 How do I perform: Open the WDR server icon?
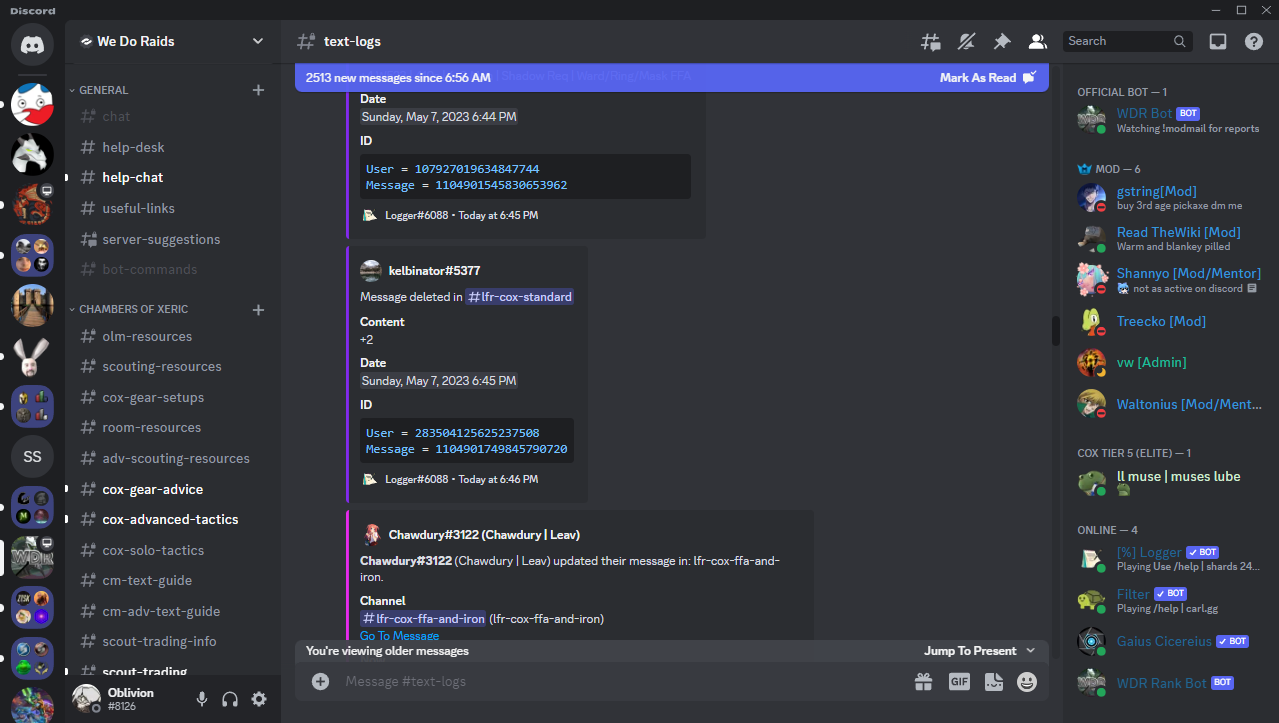[x=32, y=557]
